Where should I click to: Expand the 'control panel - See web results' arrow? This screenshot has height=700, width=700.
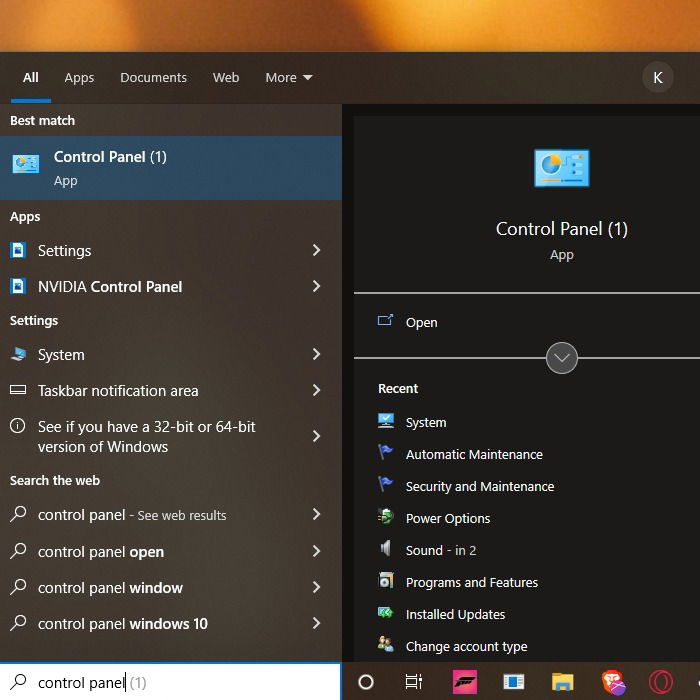(317, 514)
